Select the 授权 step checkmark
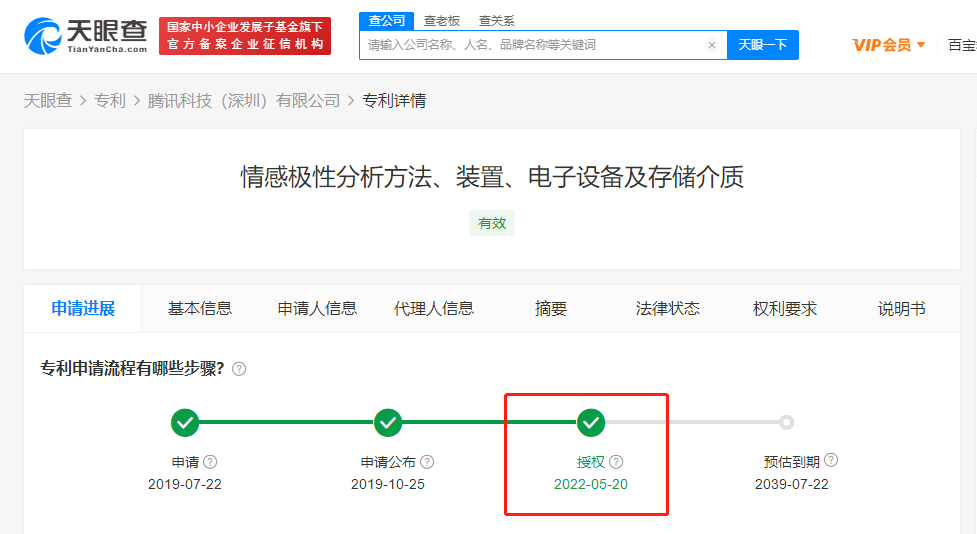 coord(591,422)
